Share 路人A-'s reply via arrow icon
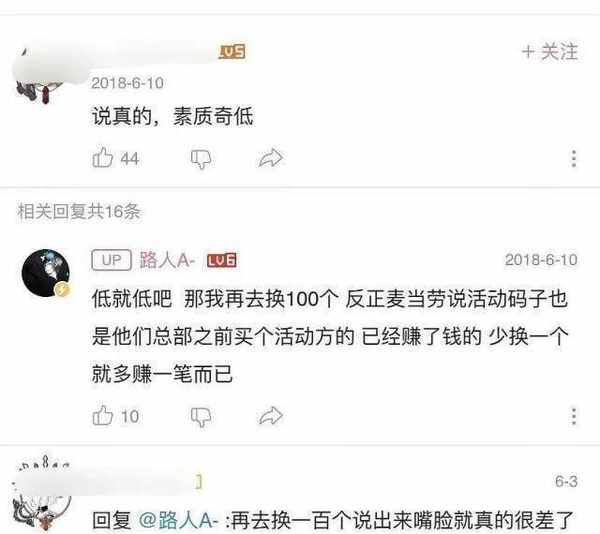600x534 pixels. click(271, 416)
